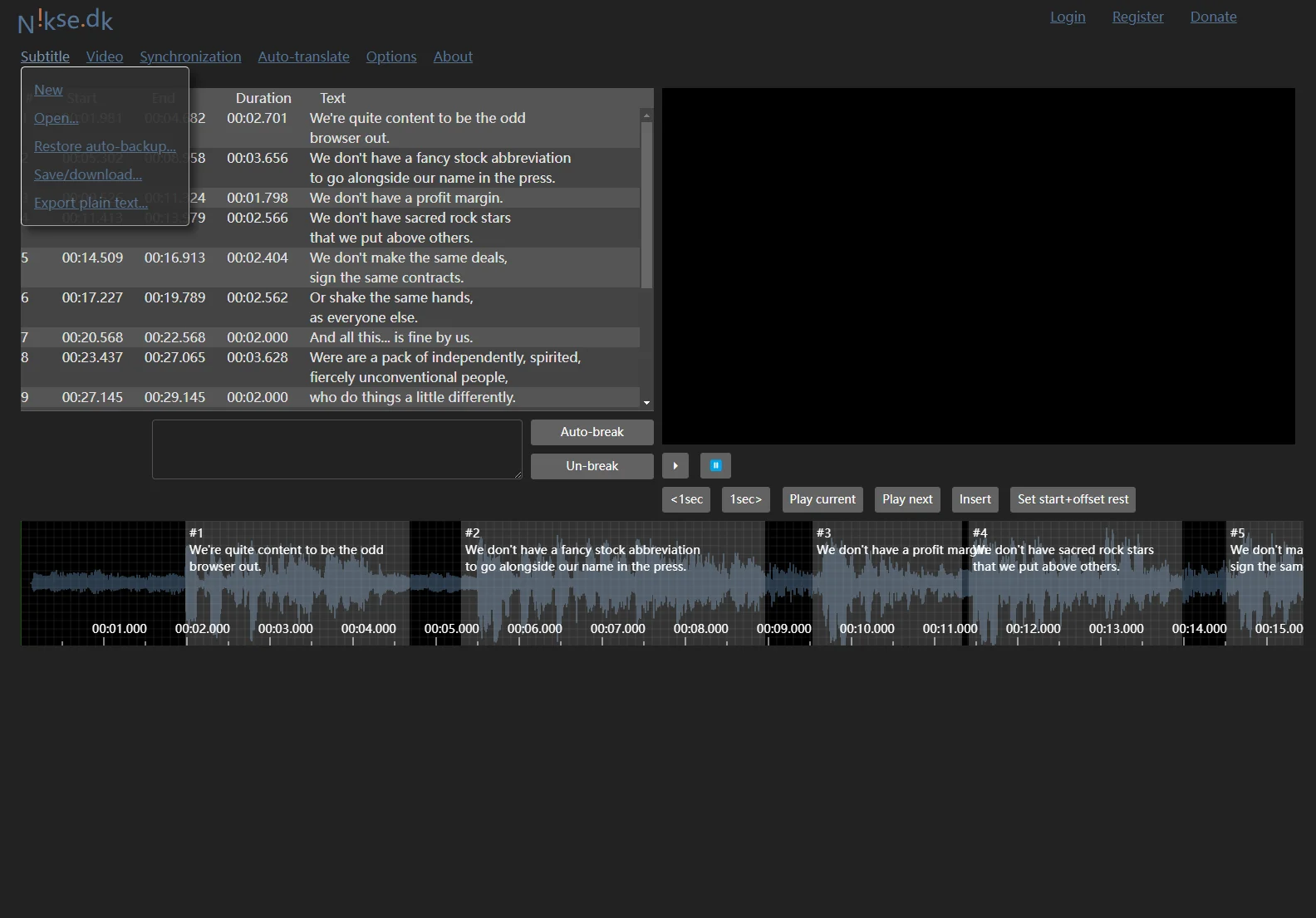Select row 'Or shake the same hands'
This screenshot has width=1316, height=918.
(331, 307)
